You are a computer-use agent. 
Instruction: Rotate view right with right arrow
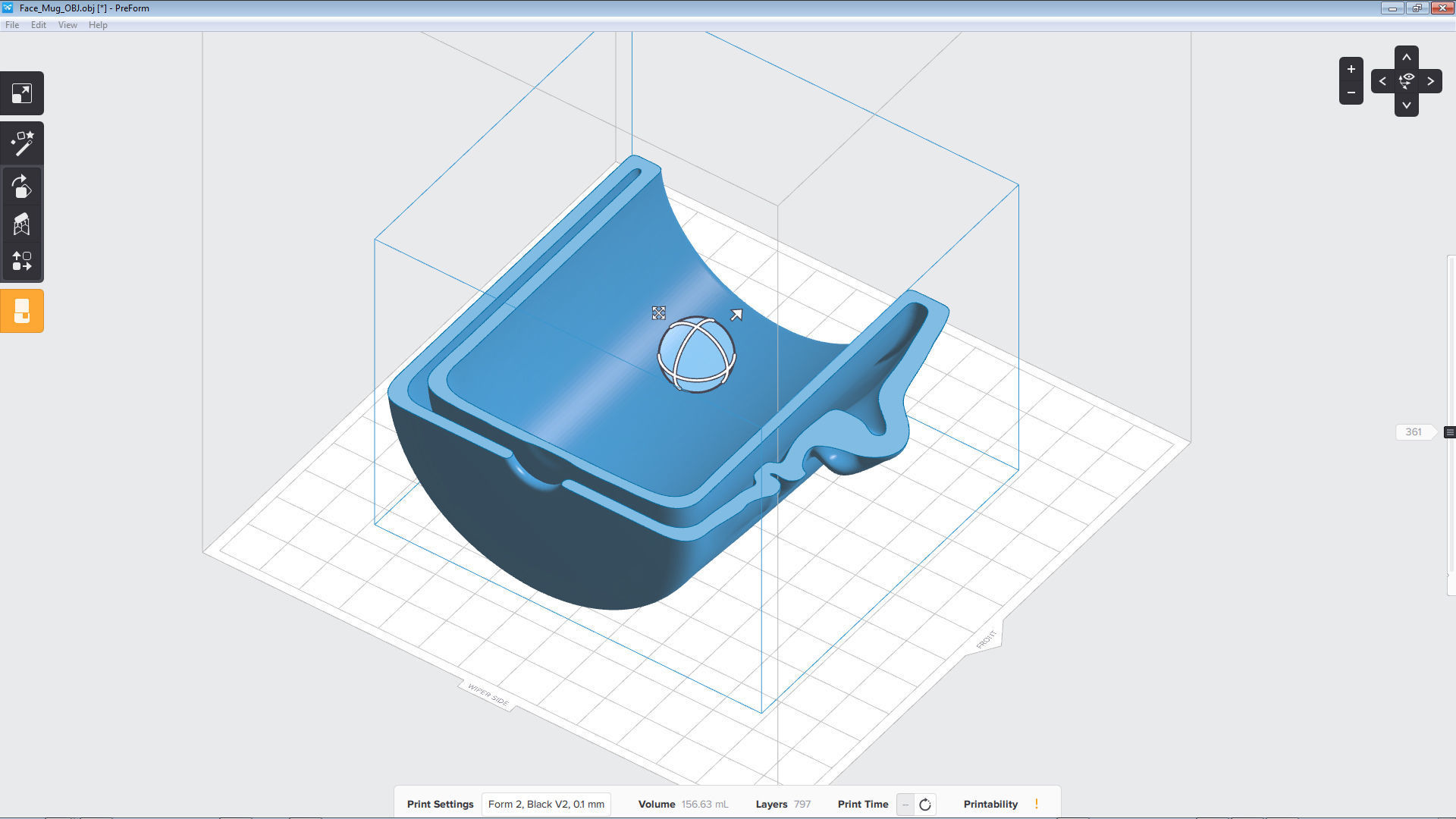tap(1430, 81)
